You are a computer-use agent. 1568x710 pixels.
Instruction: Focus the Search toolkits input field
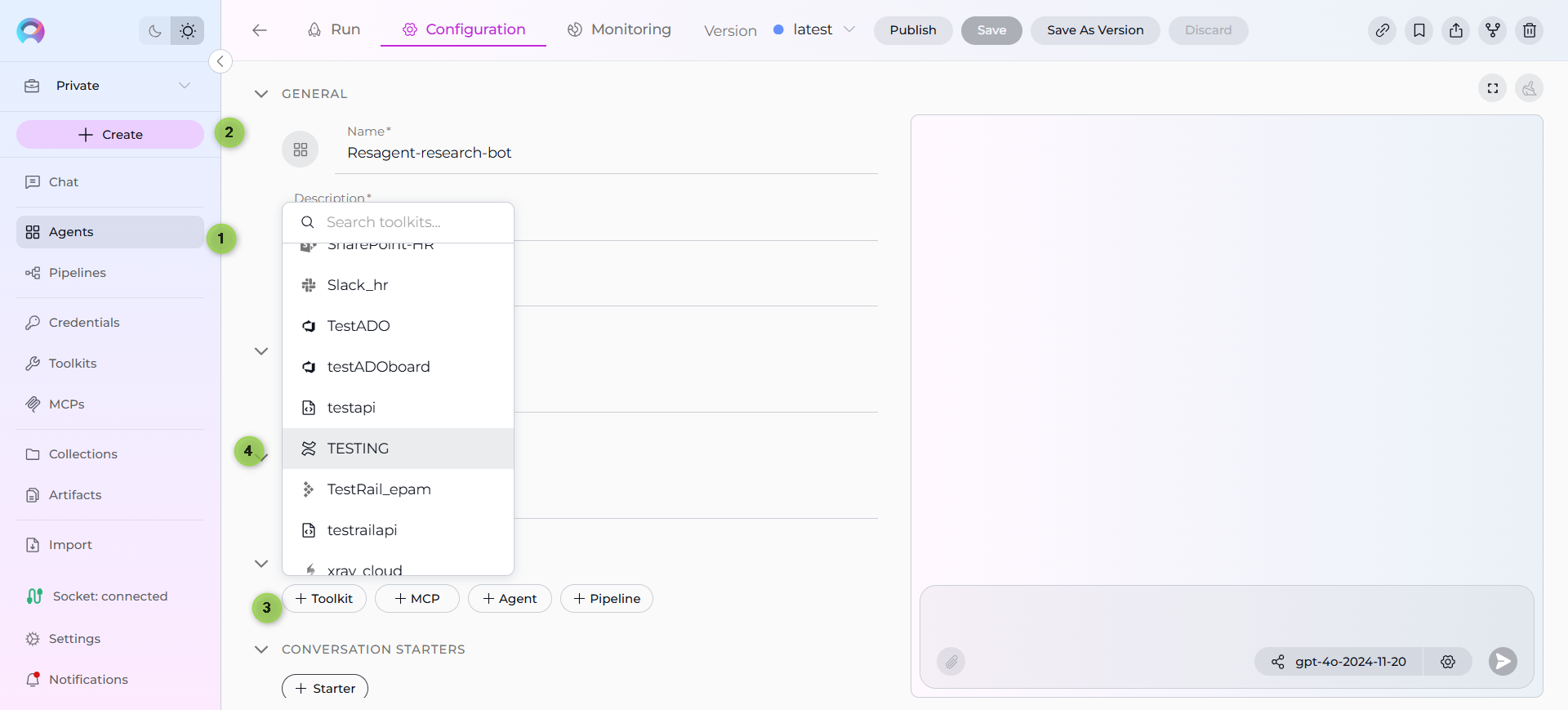click(408, 222)
